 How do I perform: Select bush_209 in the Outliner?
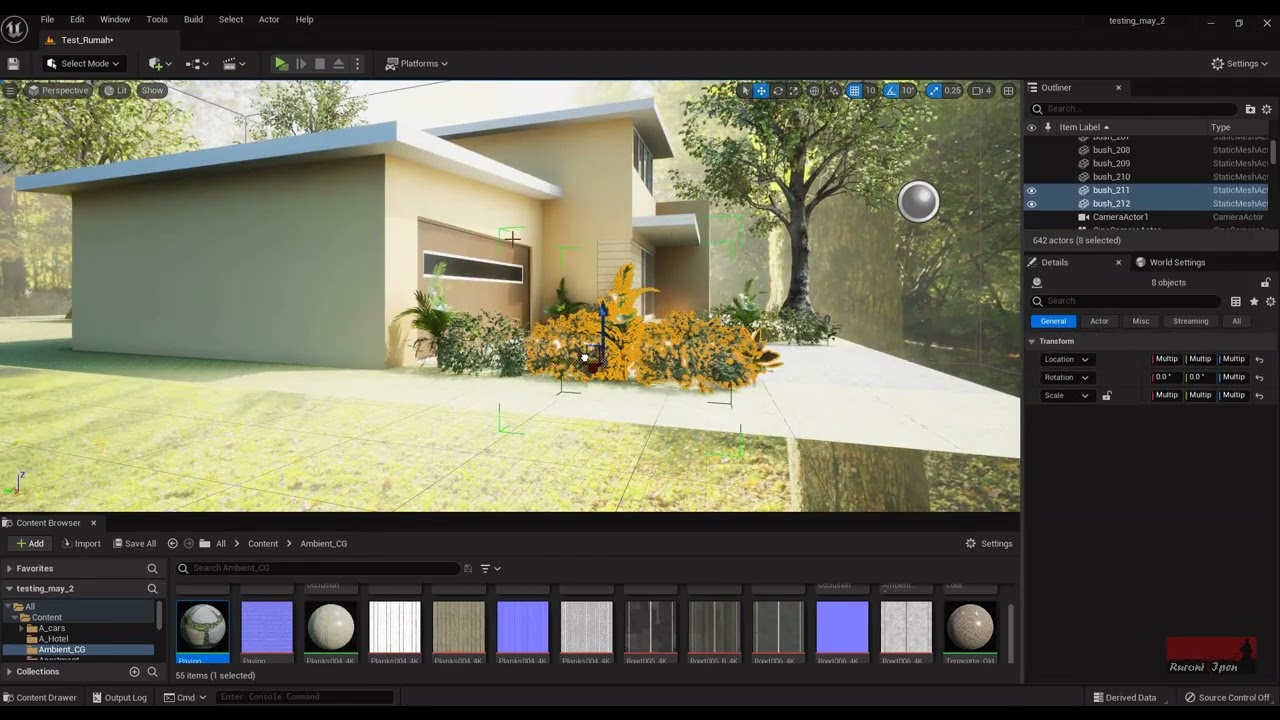point(1111,163)
